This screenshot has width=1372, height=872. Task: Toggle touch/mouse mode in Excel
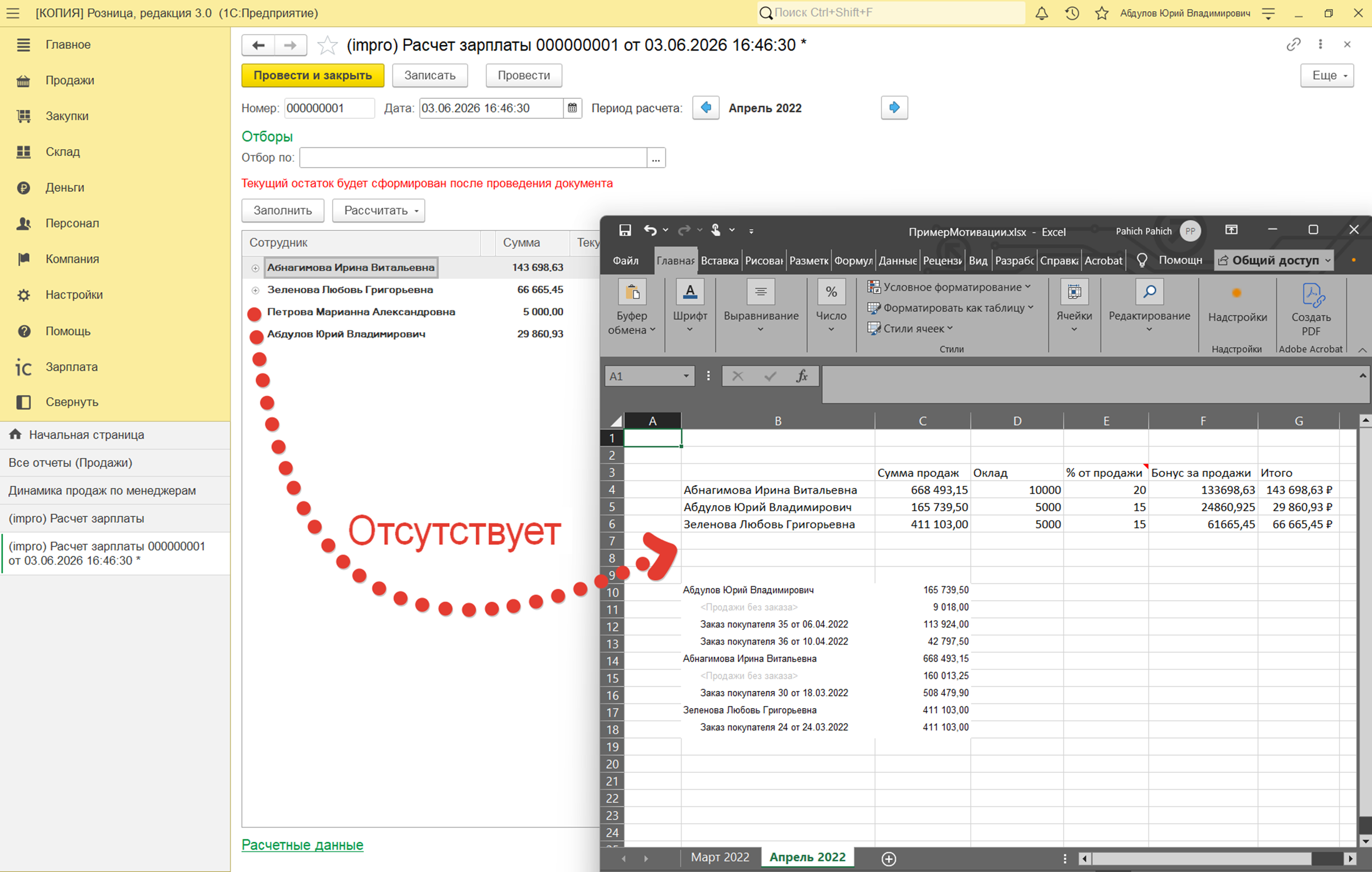click(716, 230)
